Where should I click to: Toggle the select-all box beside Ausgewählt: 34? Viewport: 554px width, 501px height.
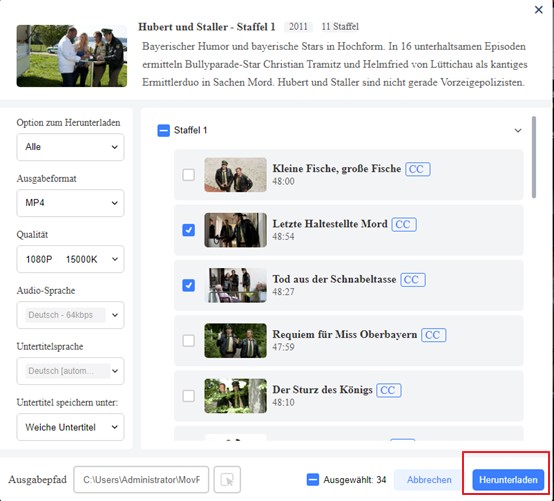point(313,479)
